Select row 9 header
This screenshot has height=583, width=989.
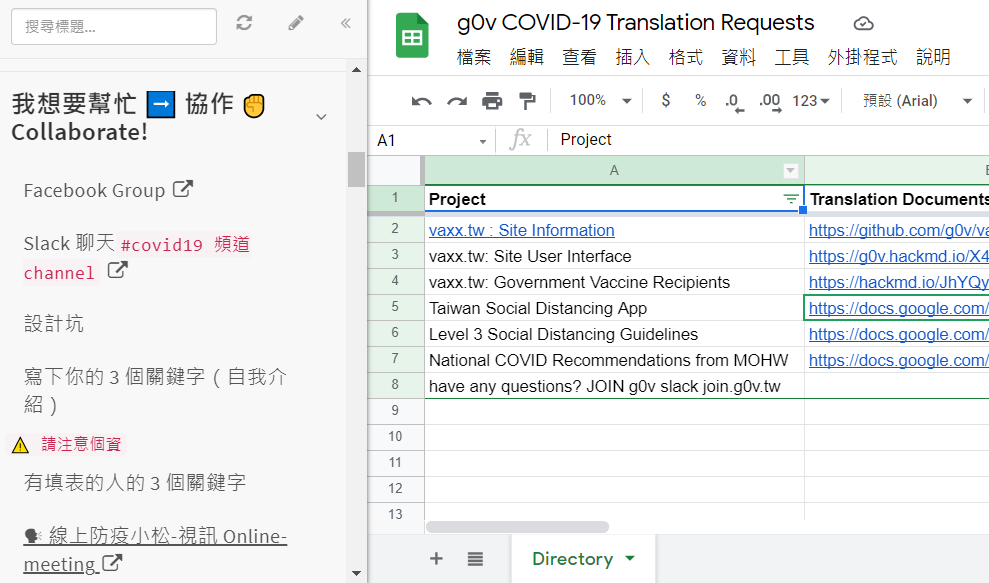(x=395, y=411)
